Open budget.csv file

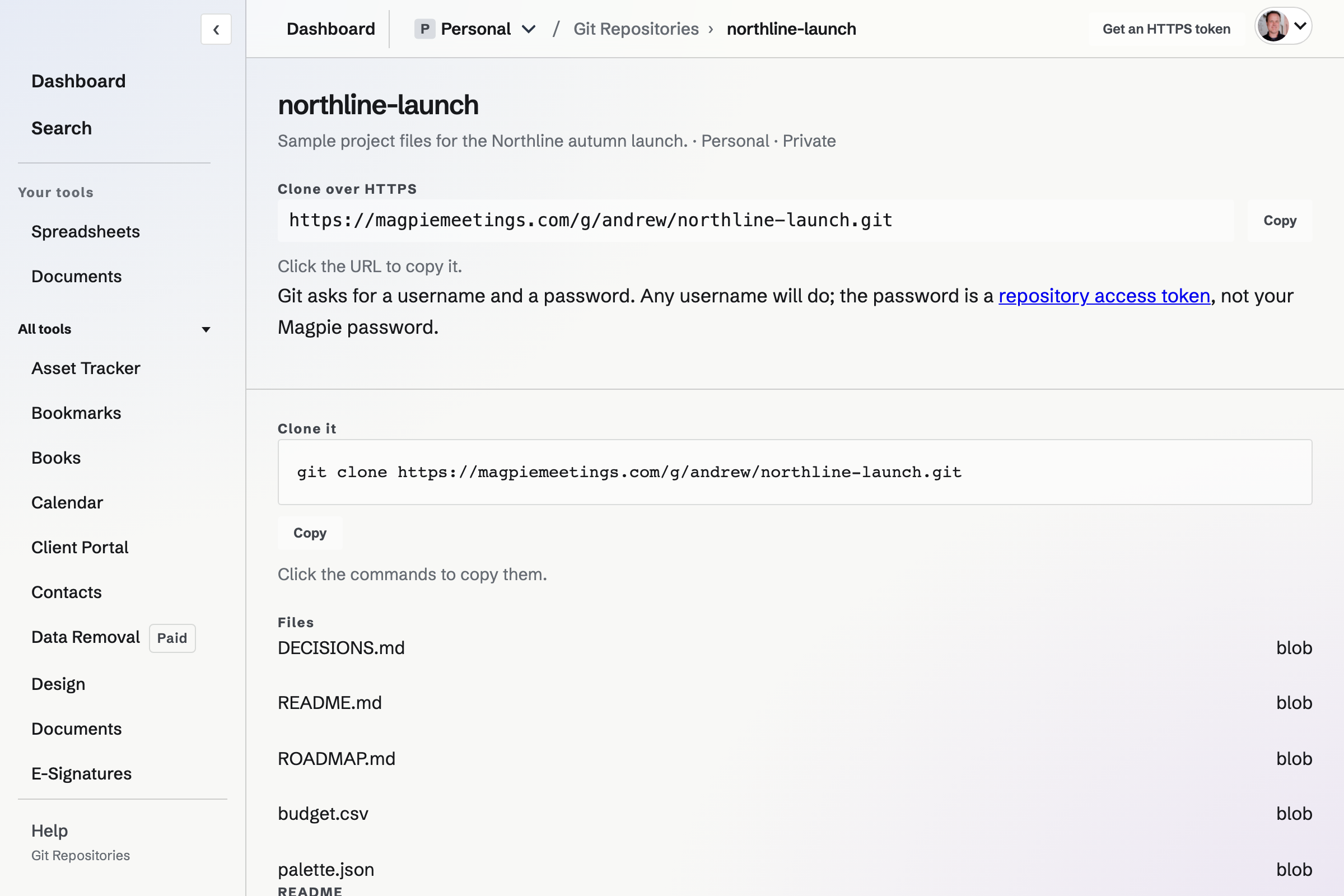(323, 814)
